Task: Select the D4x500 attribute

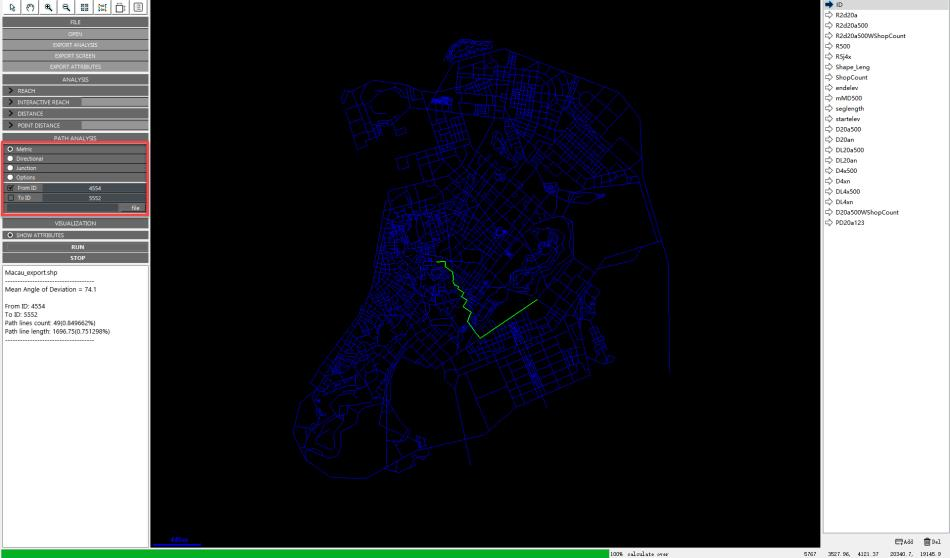Action: point(846,170)
